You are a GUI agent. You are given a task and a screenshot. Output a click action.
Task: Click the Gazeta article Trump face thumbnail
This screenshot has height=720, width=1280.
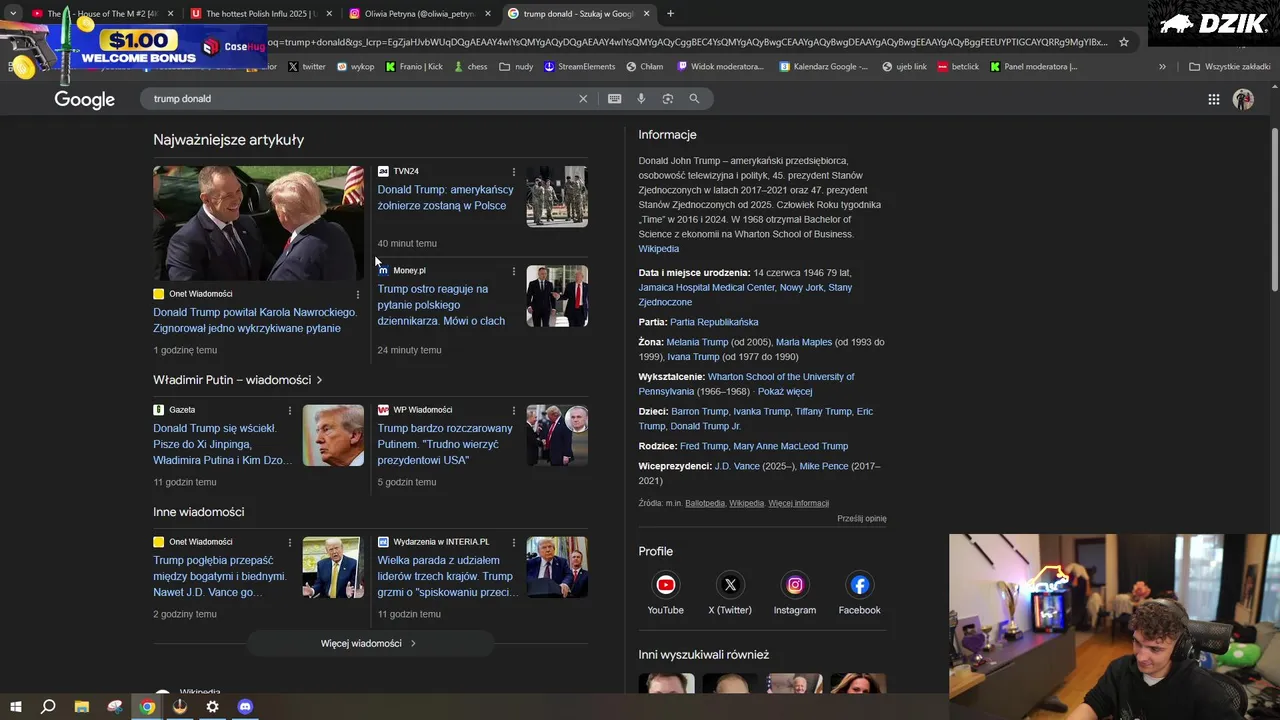[333, 435]
